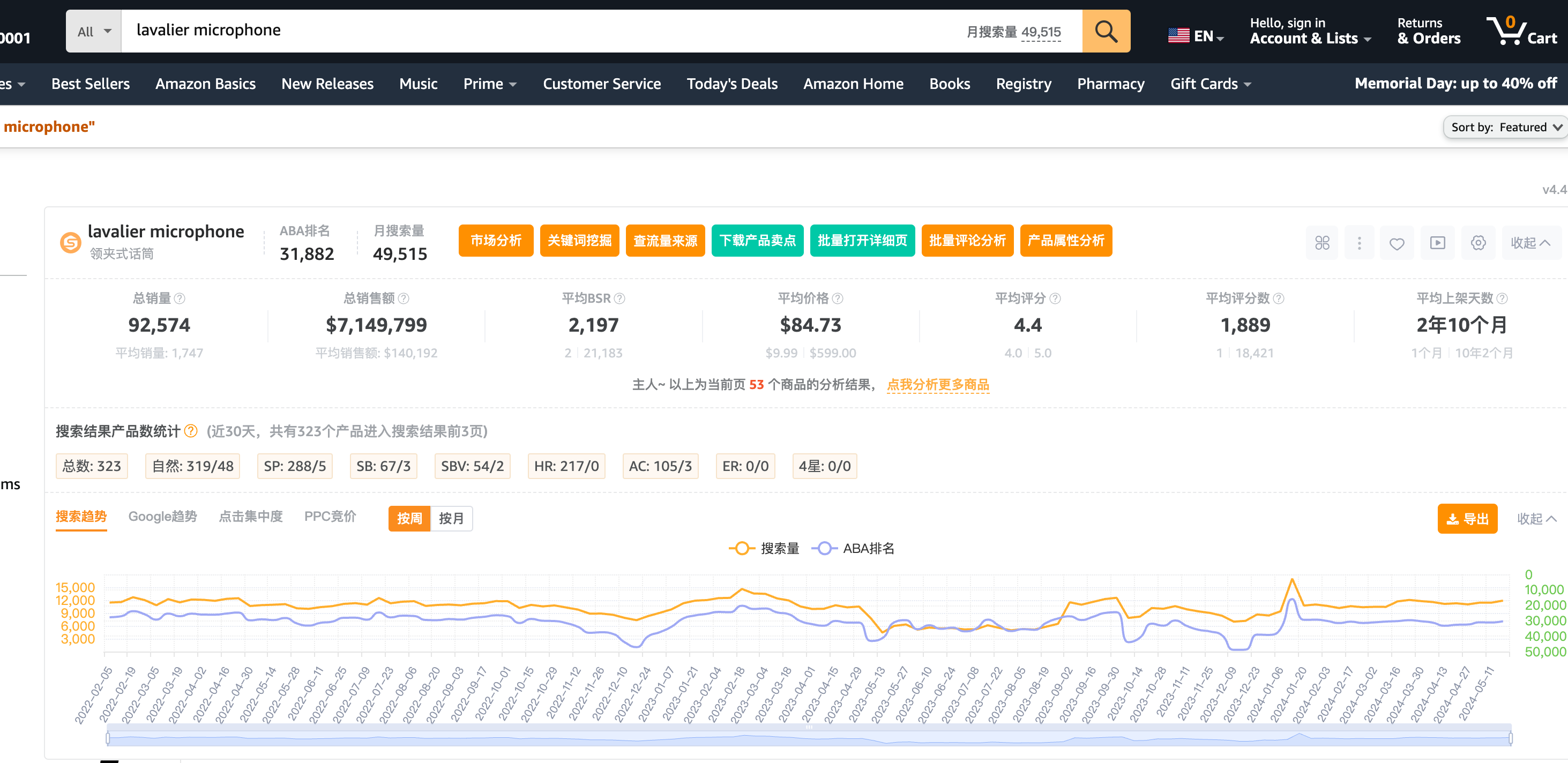Open the gear settings icon in panel
Viewport: 1568px width, 763px height.
pyautogui.click(x=1479, y=243)
